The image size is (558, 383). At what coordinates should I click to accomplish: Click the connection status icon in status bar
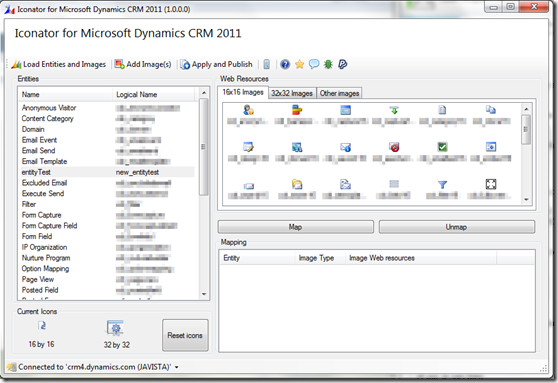tap(12, 367)
